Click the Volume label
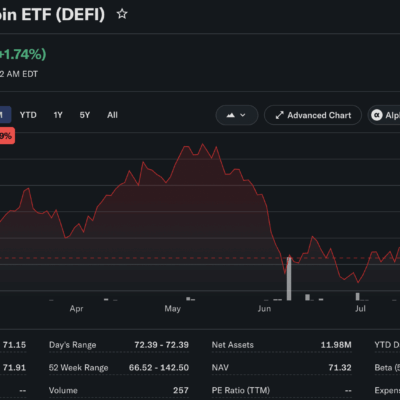Viewport: 400px width, 400px height. (63, 390)
